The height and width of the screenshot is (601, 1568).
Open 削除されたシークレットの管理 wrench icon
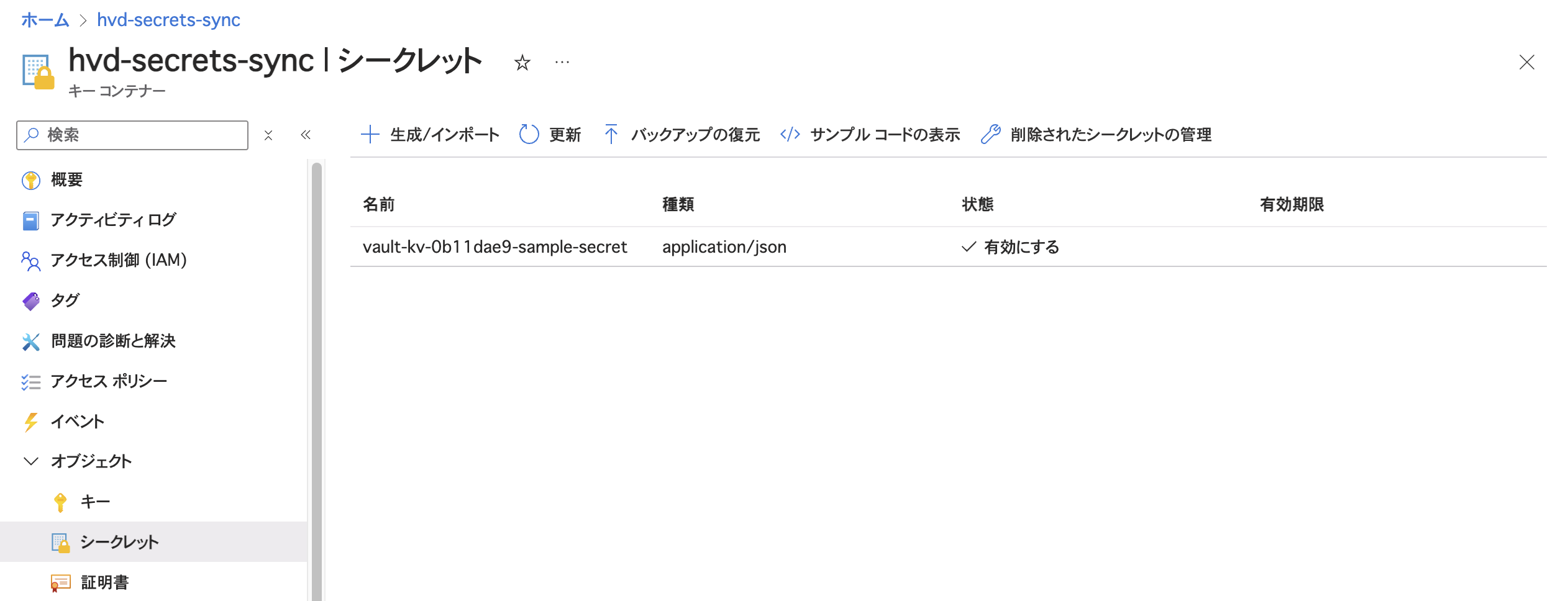tap(990, 135)
